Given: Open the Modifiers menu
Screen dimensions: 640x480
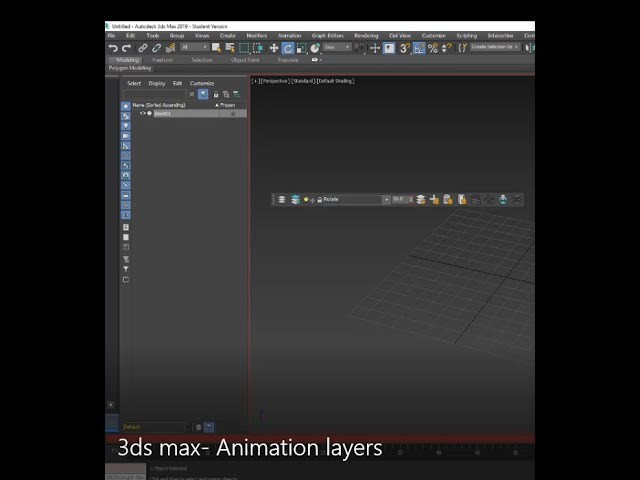Looking at the screenshot, I should (256, 36).
